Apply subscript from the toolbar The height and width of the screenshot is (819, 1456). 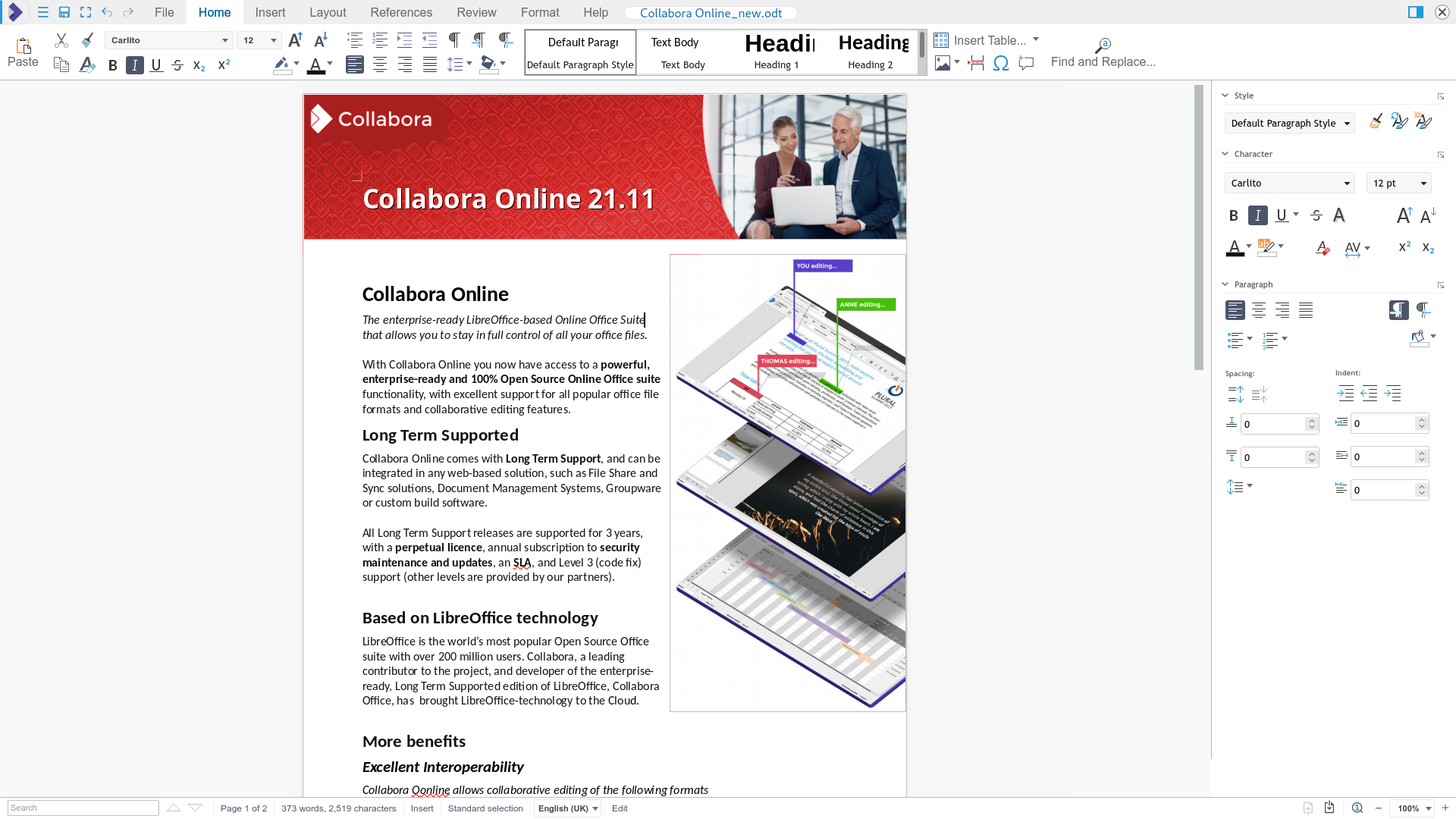point(199,65)
